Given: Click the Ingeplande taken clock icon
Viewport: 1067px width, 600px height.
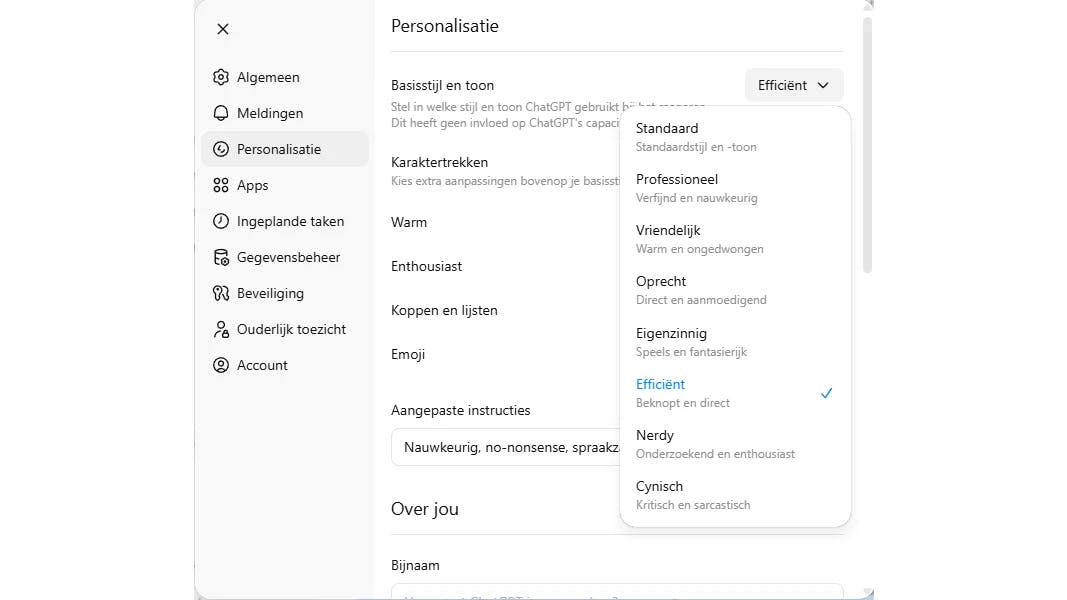Looking at the screenshot, I should (221, 221).
